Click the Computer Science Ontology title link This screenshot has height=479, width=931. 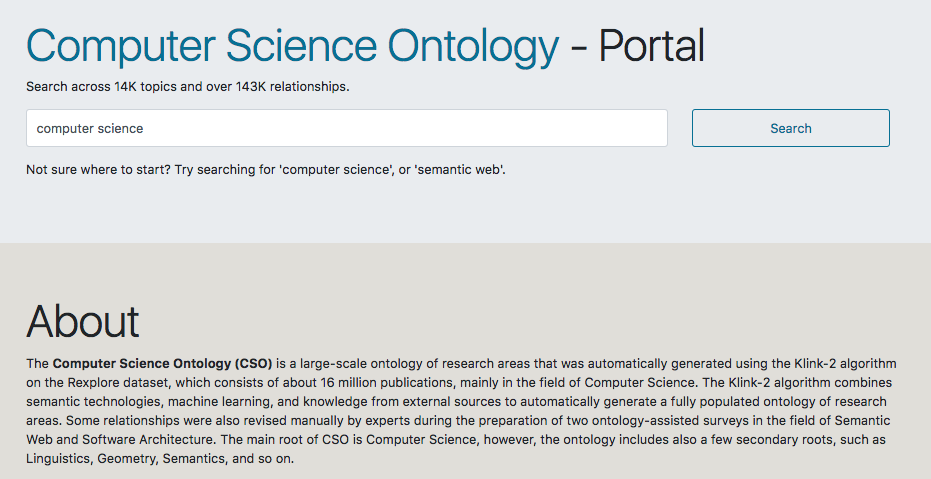tap(292, 46)
